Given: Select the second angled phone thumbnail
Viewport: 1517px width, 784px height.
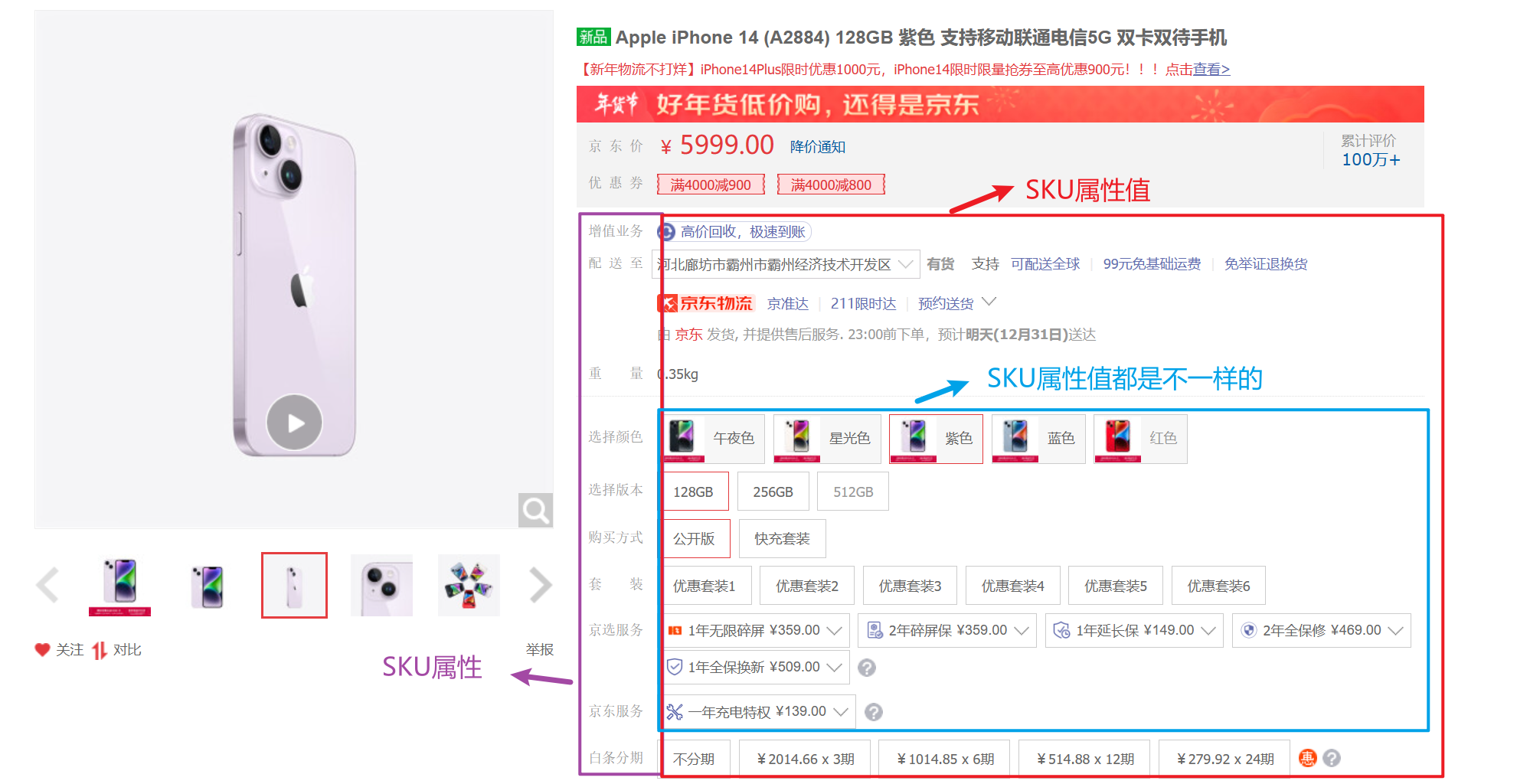Looking at the screenshot, I should 208,586.
